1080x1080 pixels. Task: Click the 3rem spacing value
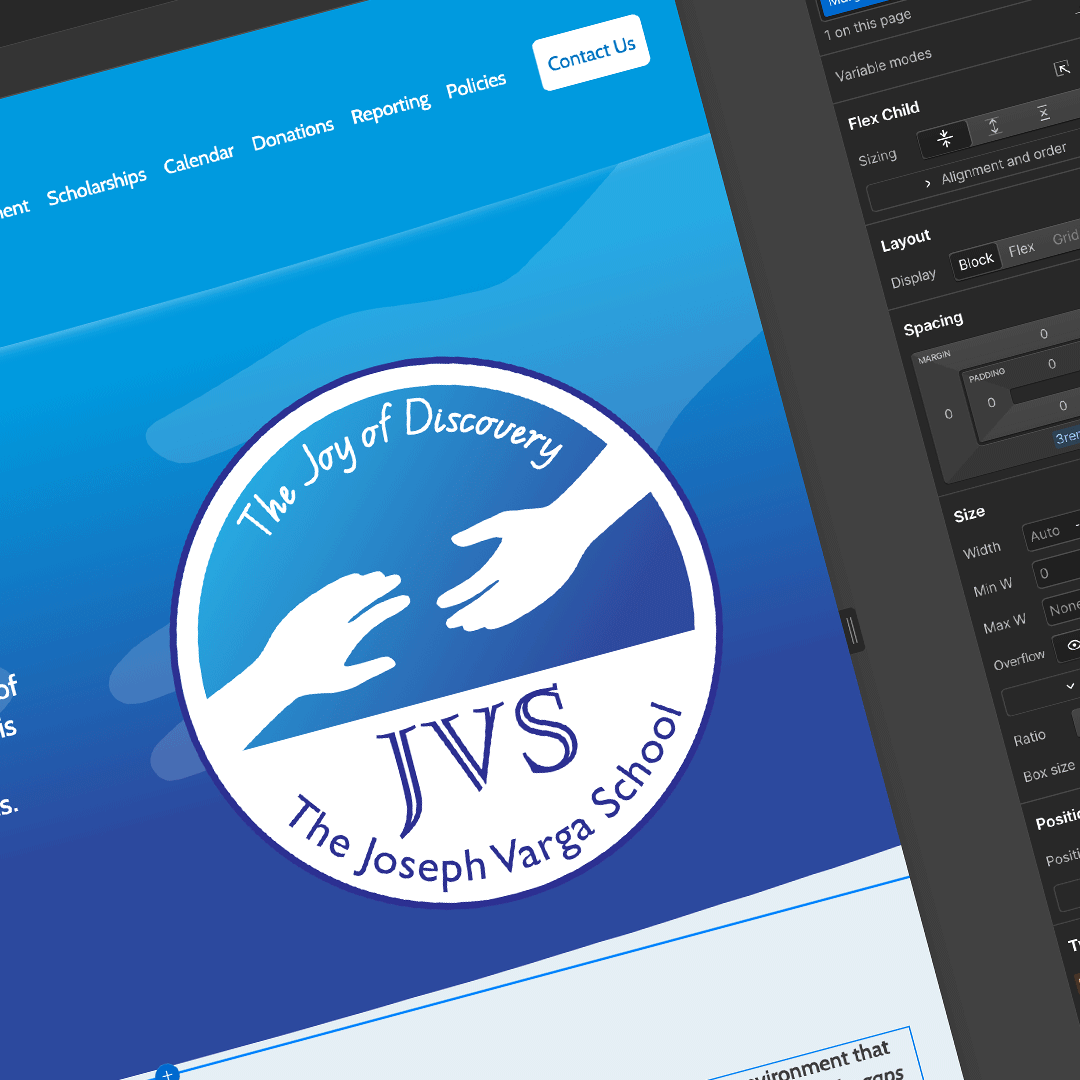1068,437
